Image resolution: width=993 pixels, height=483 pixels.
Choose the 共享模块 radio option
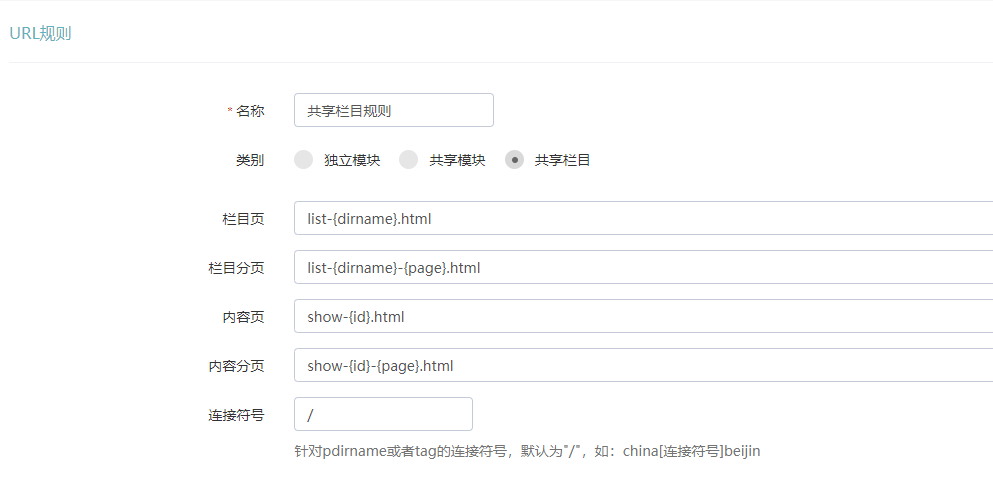click(409, 160)
